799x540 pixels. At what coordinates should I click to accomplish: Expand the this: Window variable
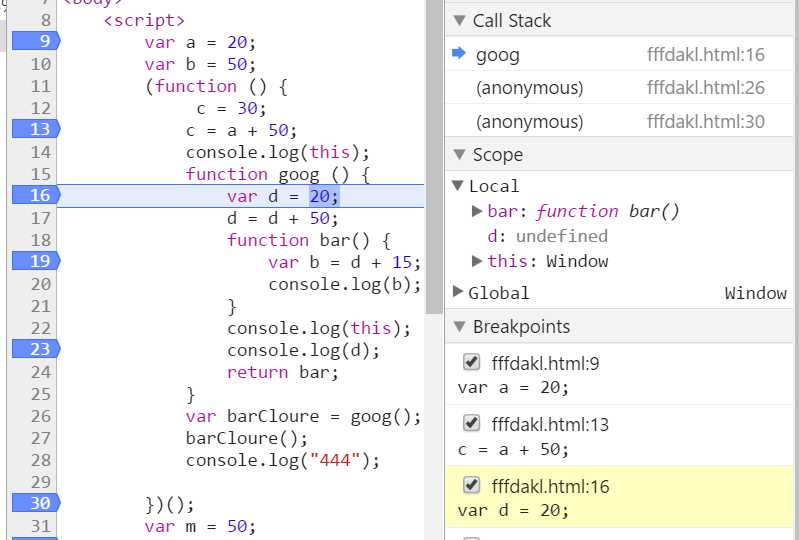[x=478, y=261]
